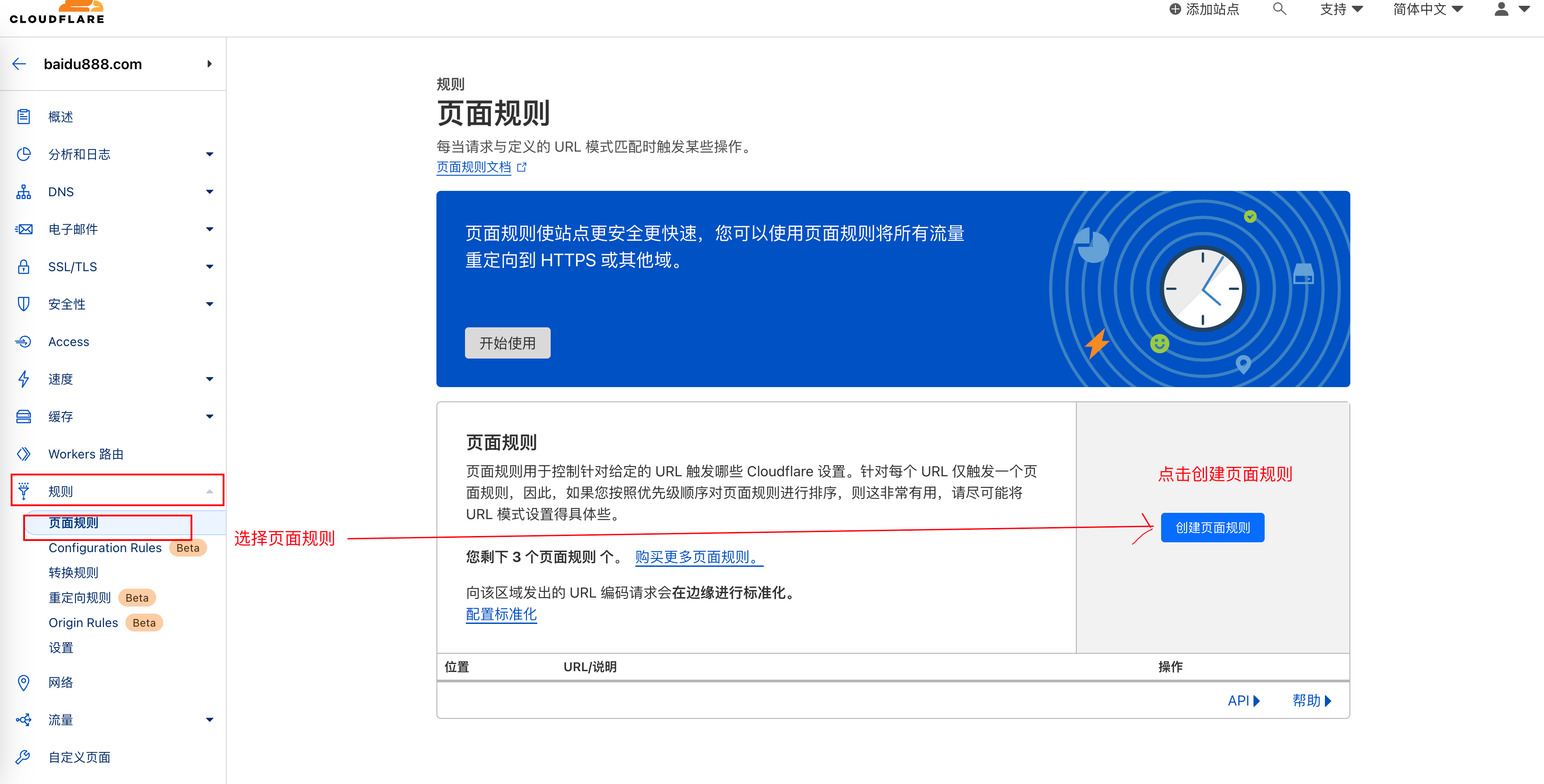Click the API link in table footer
Viewport: 1544px width, 784px height.
click(x=1244, y=701)
